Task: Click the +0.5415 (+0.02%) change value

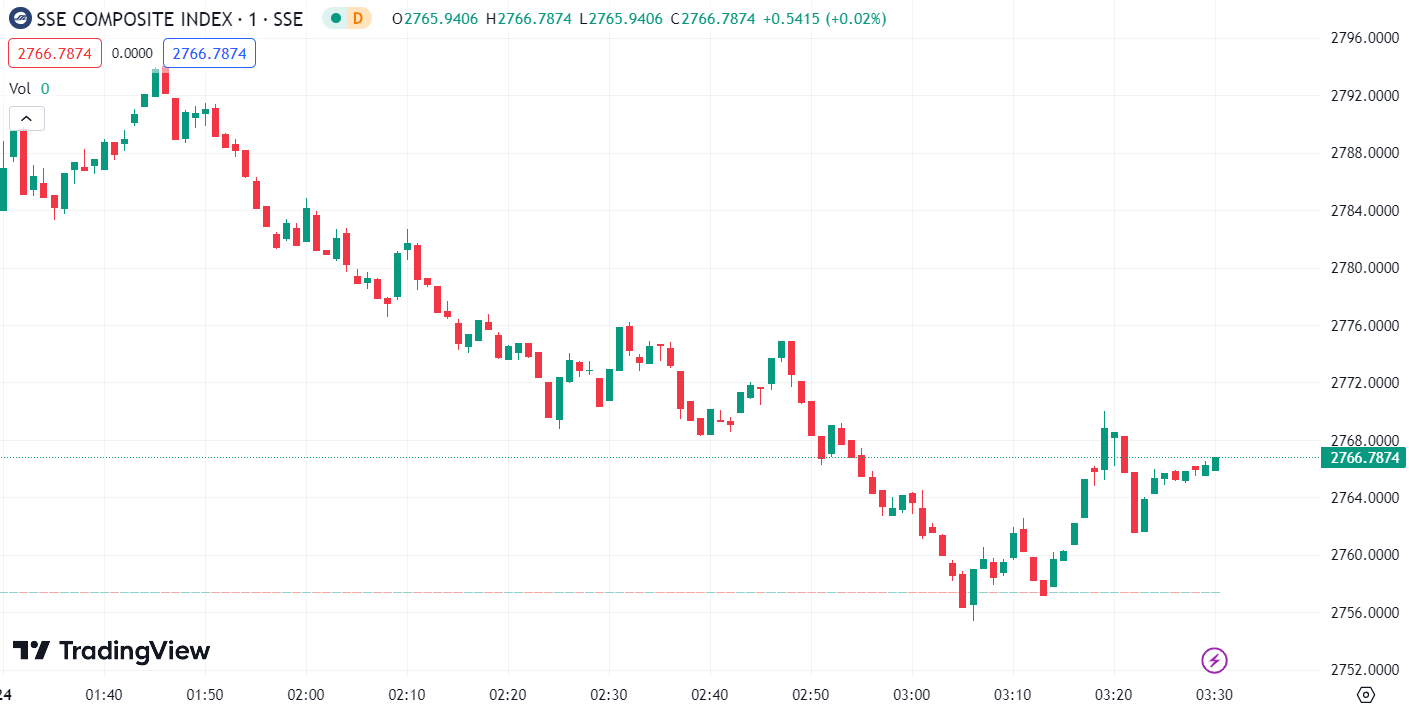Action: point(823,18)
